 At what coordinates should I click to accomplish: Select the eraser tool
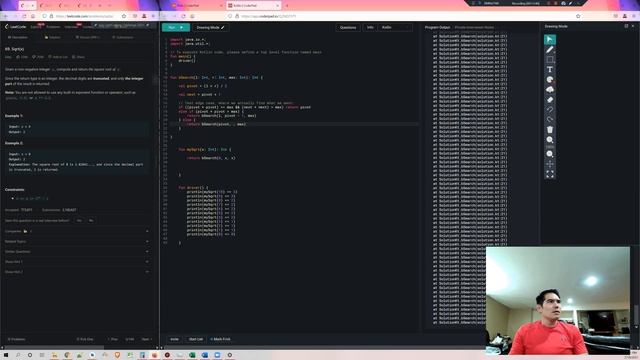550,100
